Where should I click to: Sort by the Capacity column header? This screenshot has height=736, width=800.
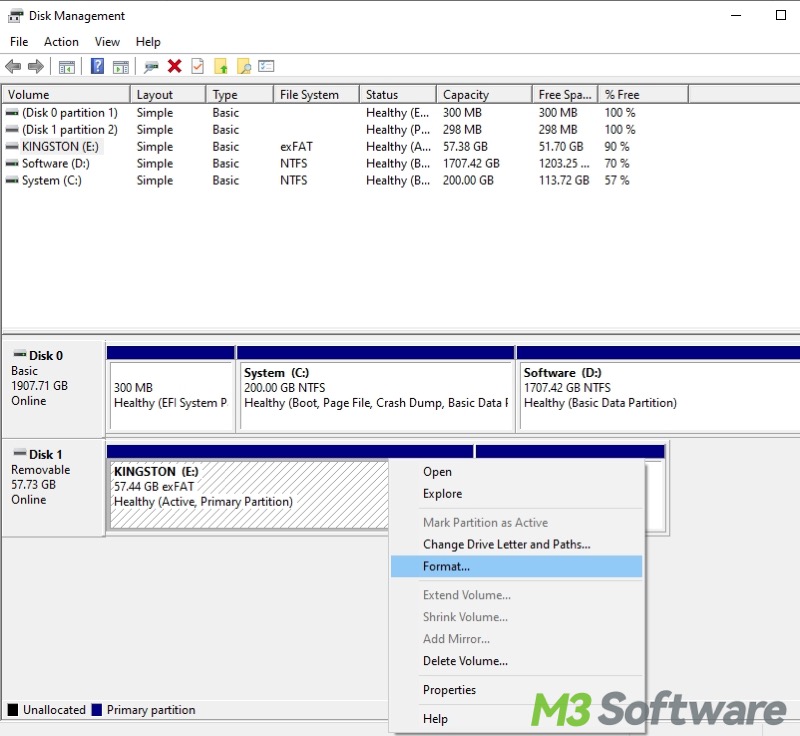pyautogui.click(x=484, y=95)
